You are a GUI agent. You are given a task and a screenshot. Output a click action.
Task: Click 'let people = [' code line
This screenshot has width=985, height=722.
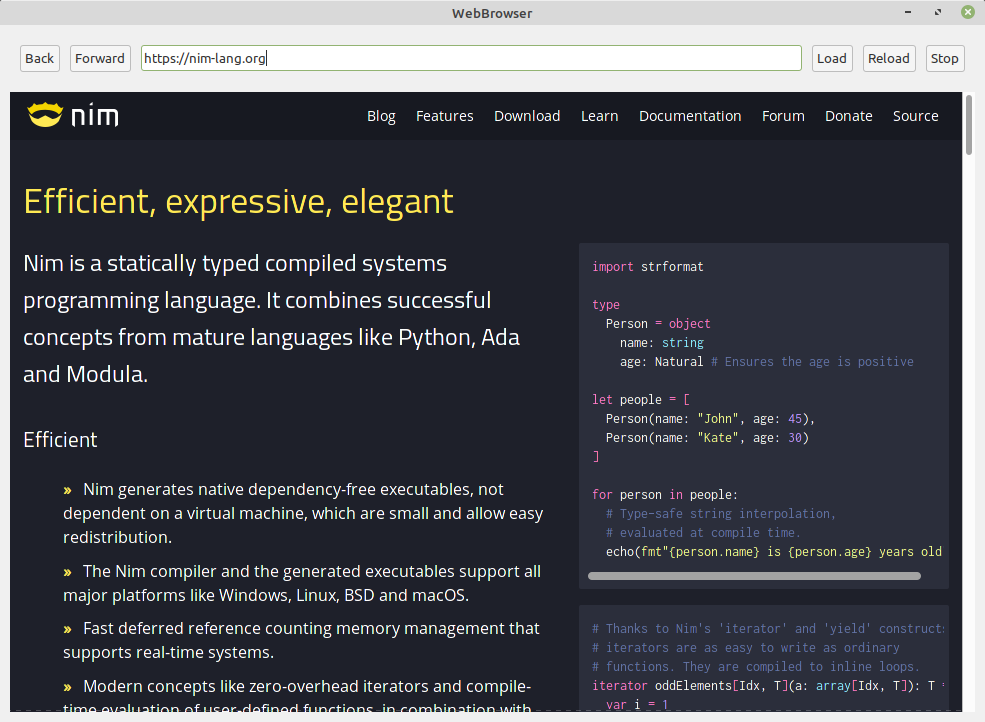(641, 400)
